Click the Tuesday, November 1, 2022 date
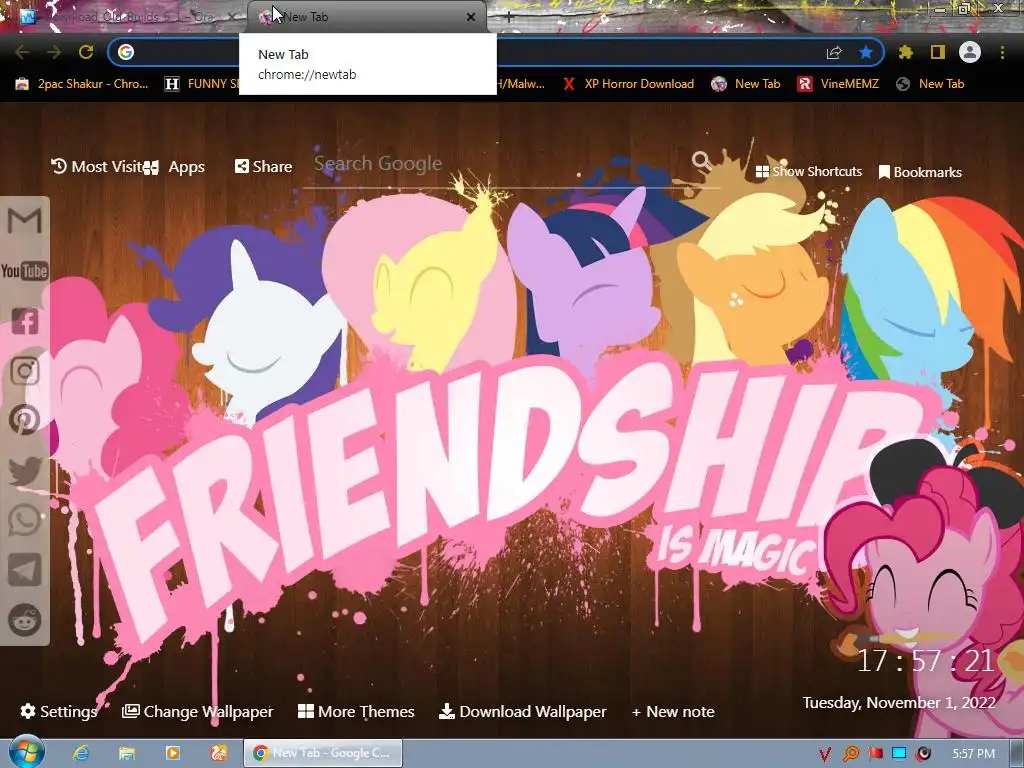The width and height of the screenshot is (1024, 768). (899, 703)
